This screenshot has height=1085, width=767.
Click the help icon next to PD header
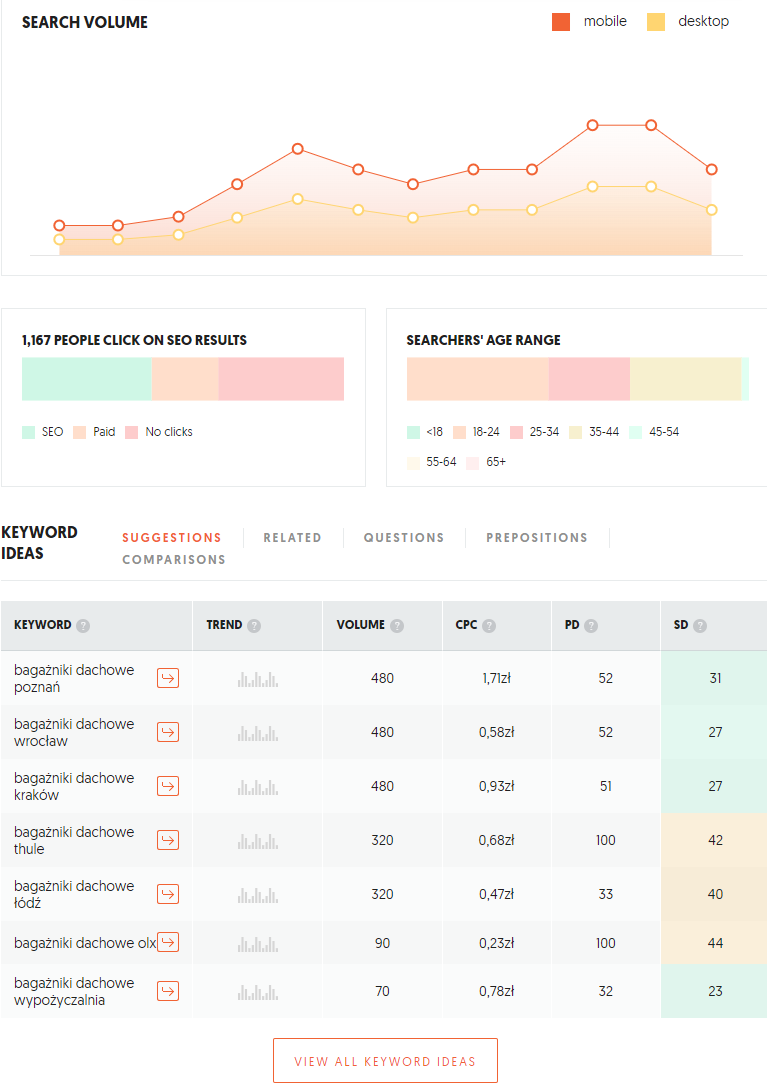pyautogui.click(x=590, y=626)
